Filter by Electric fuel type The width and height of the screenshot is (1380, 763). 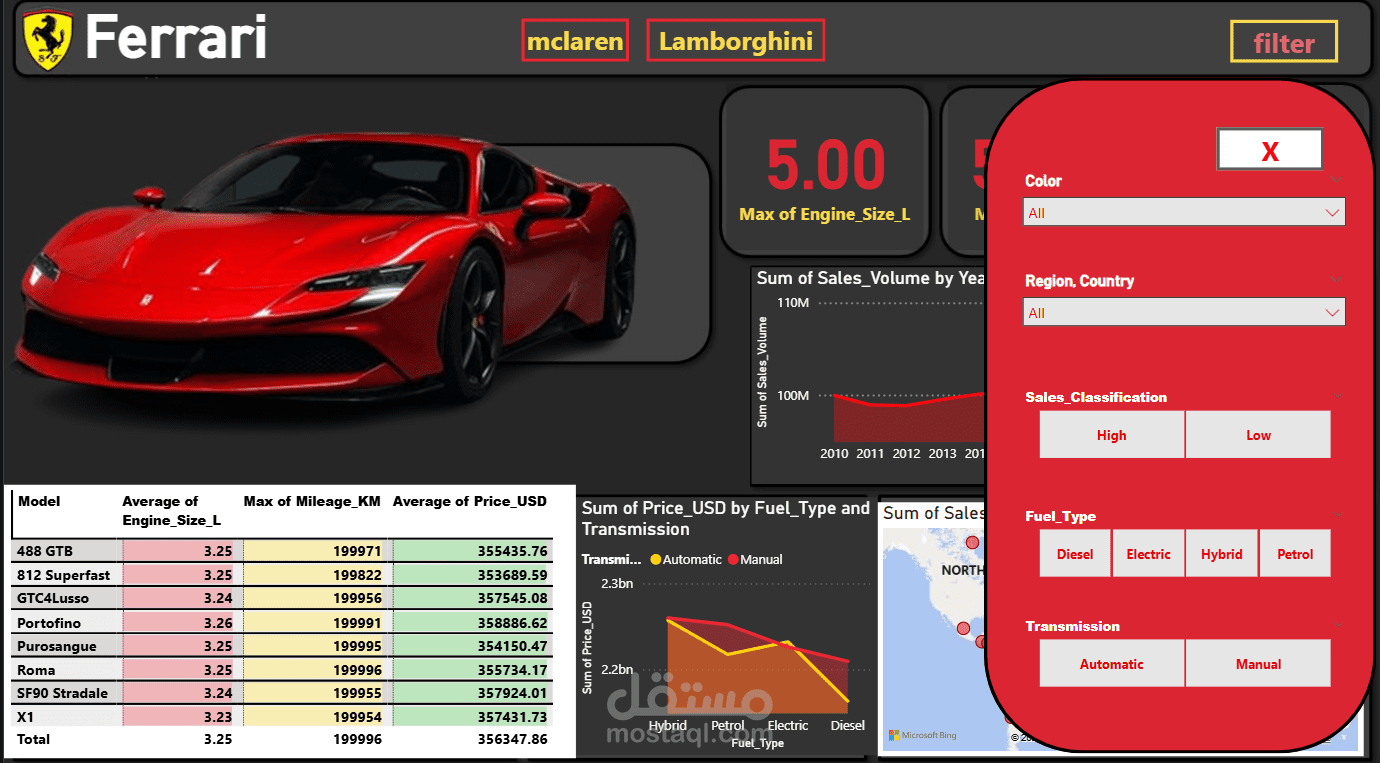(x=1148, y=554)
